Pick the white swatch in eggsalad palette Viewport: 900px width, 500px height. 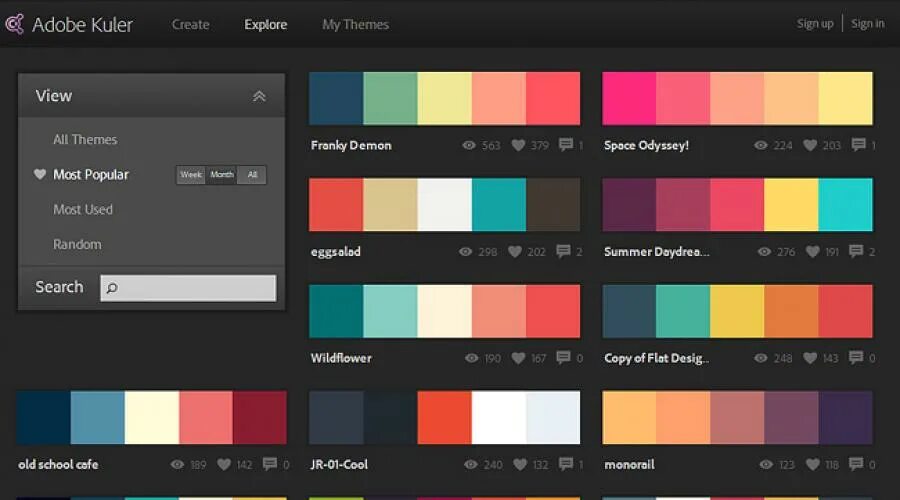click(444, 204)
